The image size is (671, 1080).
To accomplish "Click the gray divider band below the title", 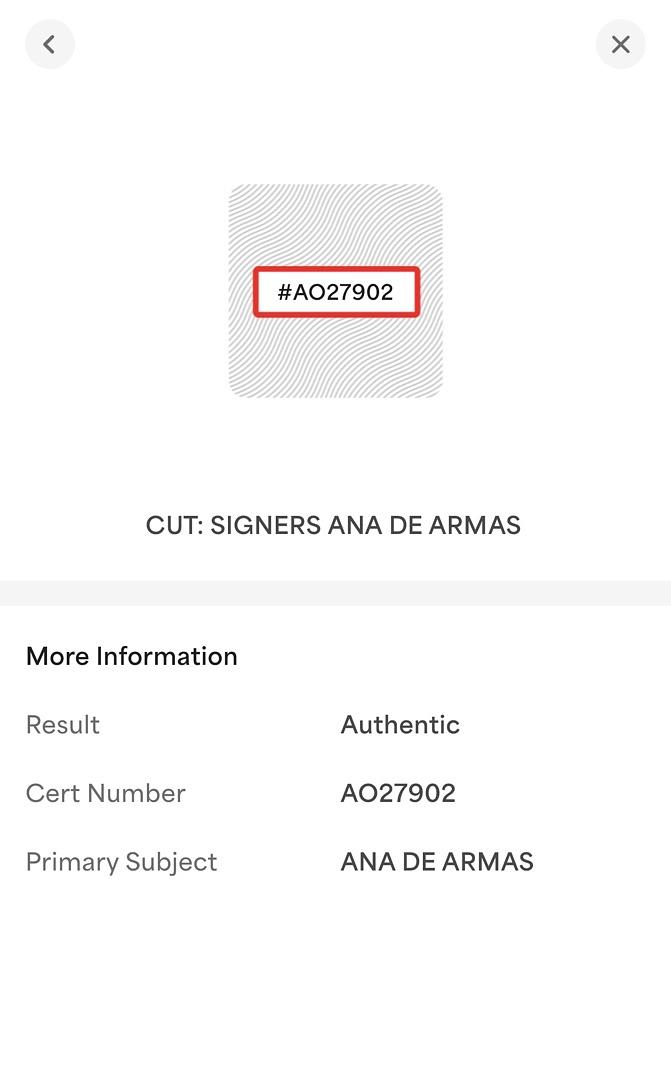I will [x=336, y=593].
